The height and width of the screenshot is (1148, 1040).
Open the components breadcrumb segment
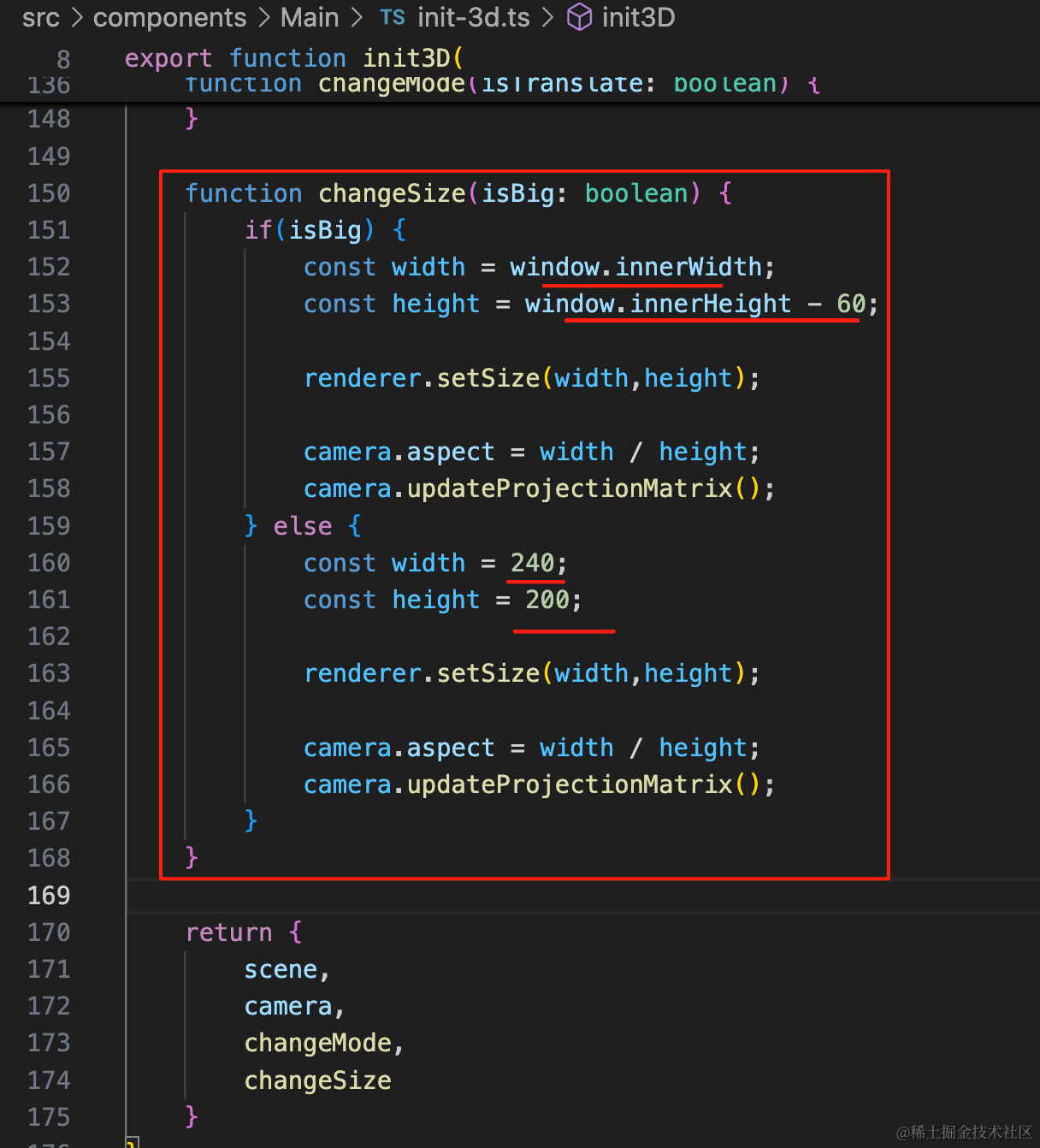(169, 17)
